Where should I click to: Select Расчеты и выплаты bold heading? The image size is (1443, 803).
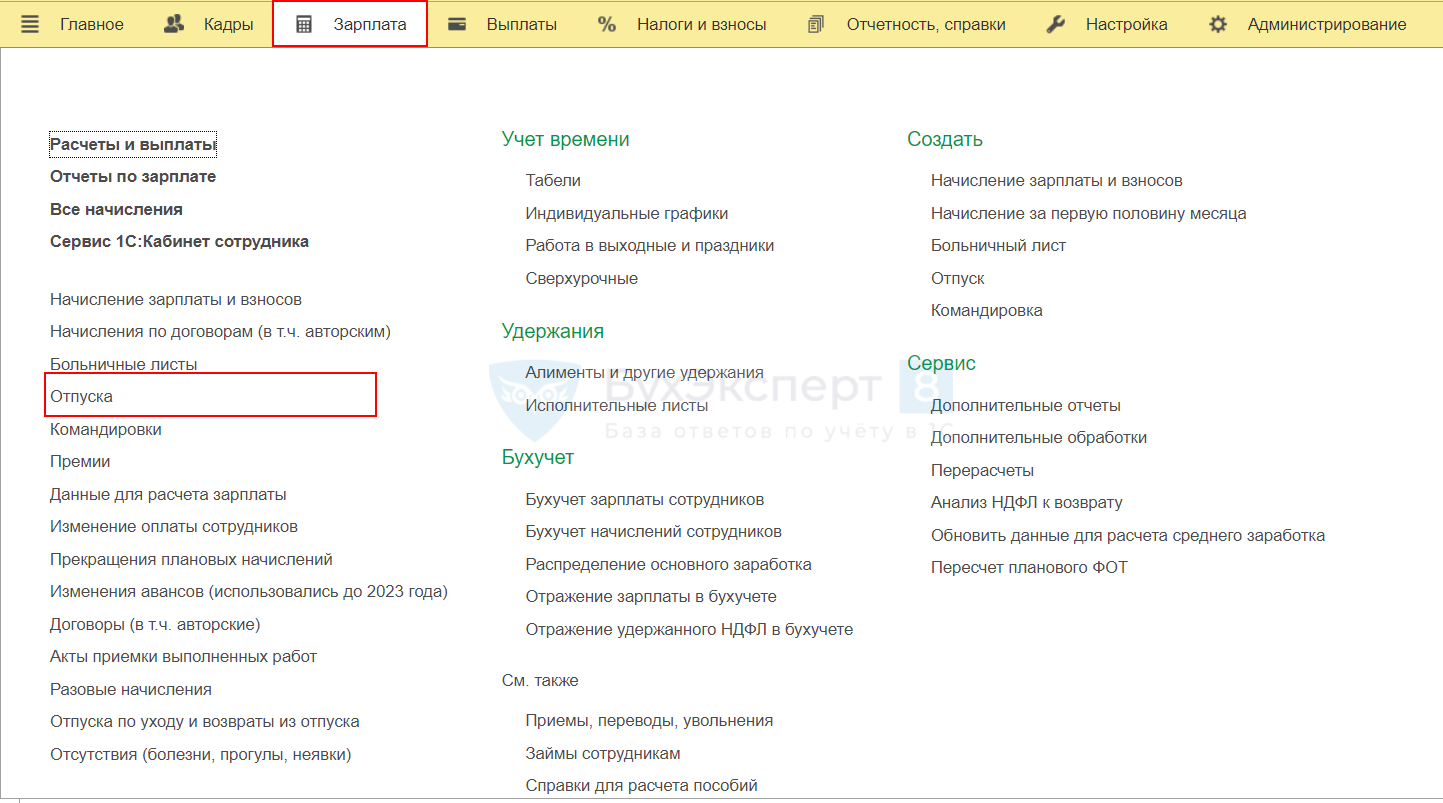pos(132,145)
